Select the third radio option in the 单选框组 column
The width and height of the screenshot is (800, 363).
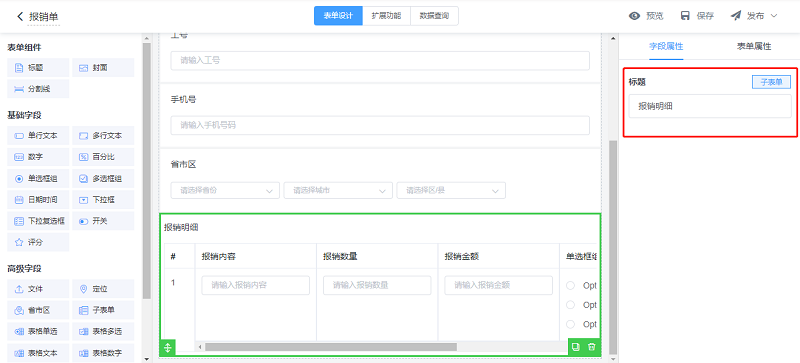coord(570,324)
